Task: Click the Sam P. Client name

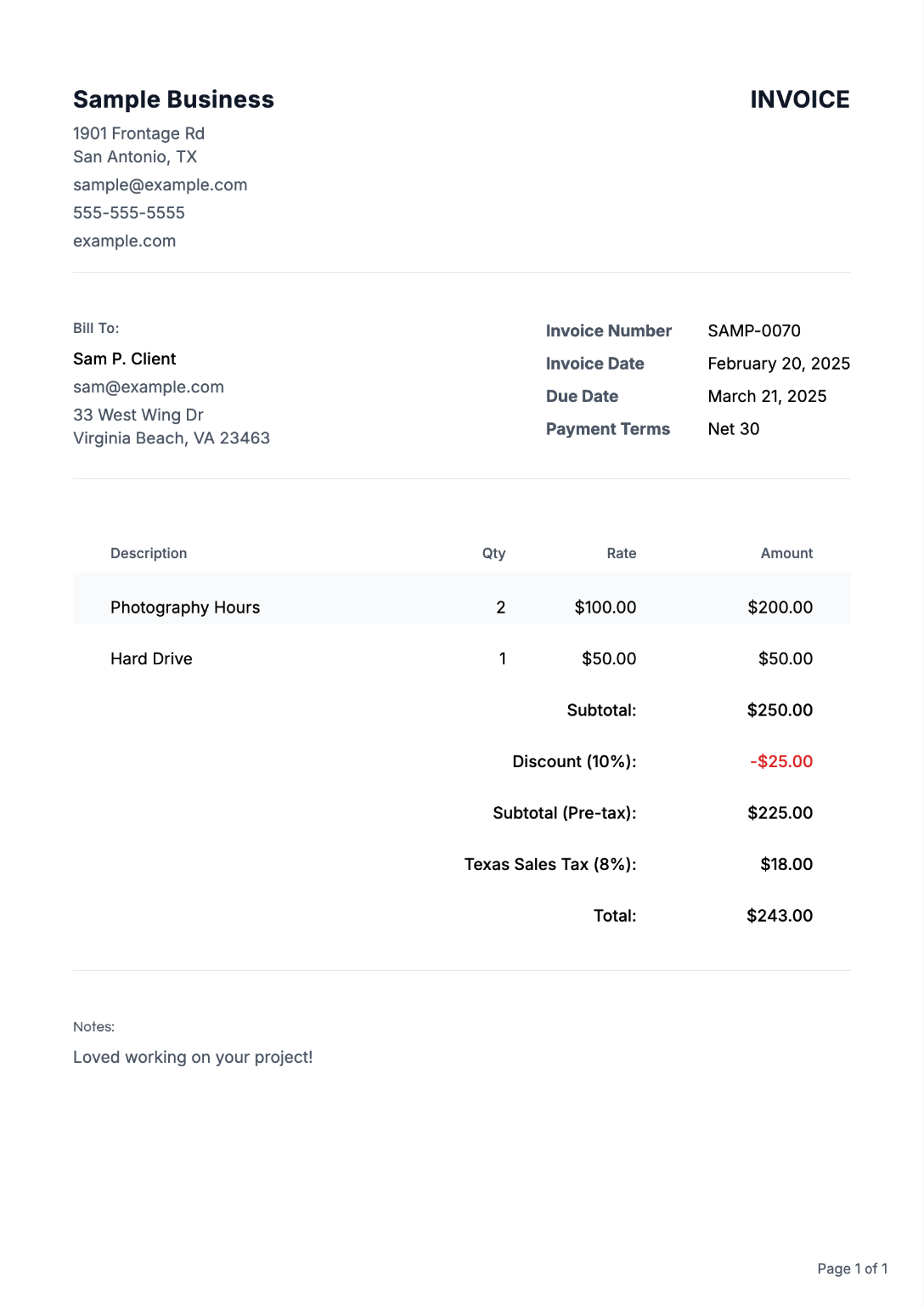Action: pos(124,359)
